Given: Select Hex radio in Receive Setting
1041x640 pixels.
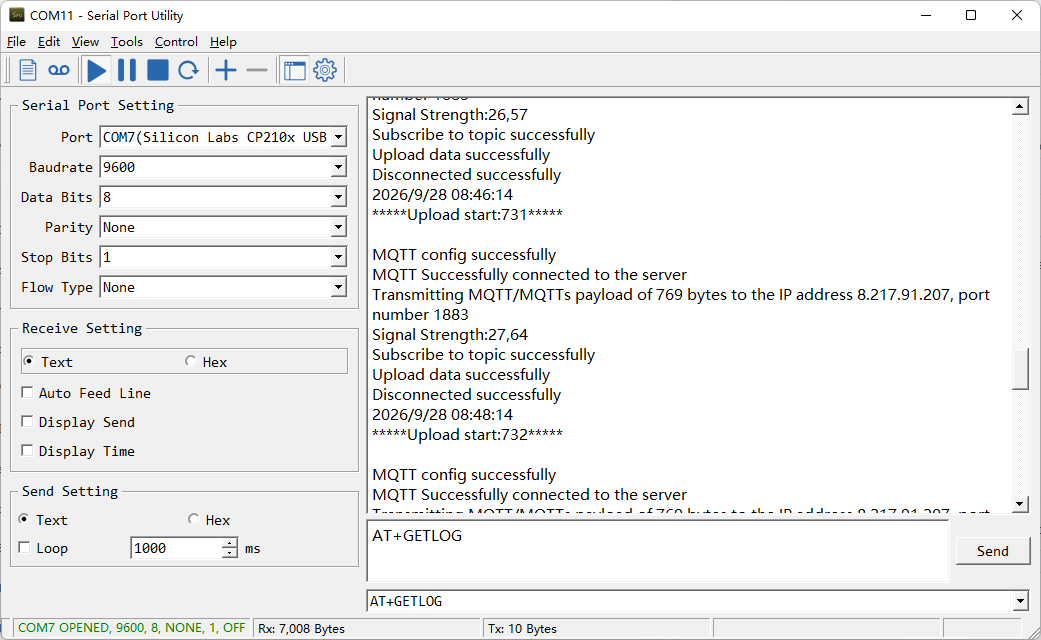Looking at the screenshot, I should click(x=191, y=361).
